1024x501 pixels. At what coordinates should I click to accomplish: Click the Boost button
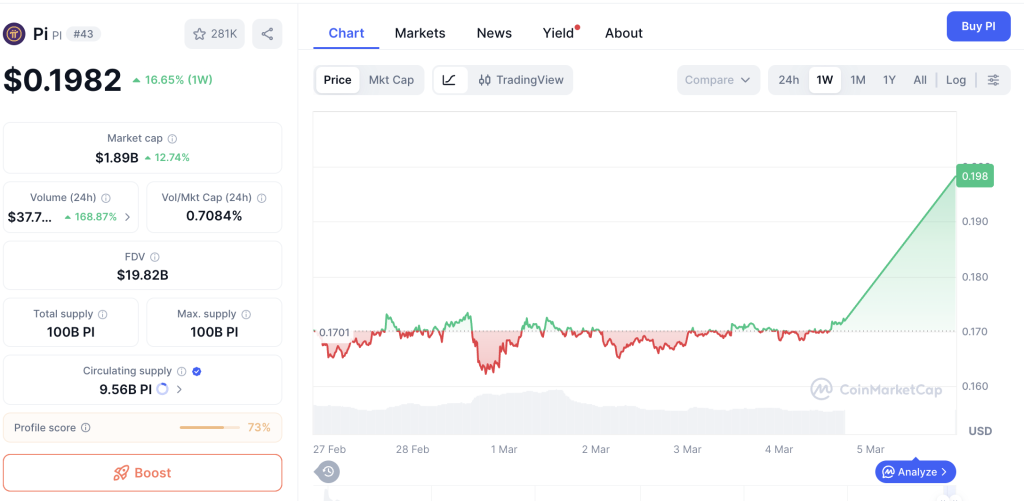click(x=142, y=473)
